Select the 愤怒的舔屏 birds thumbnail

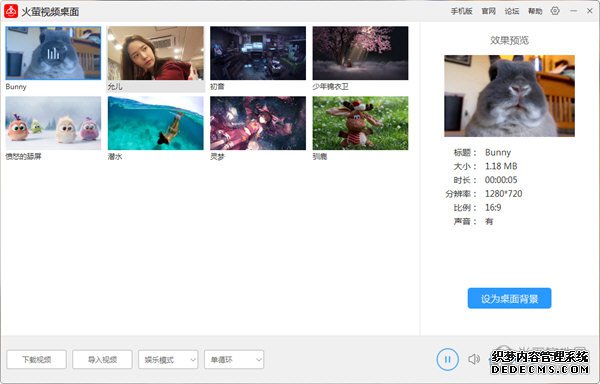click(53, 123)
